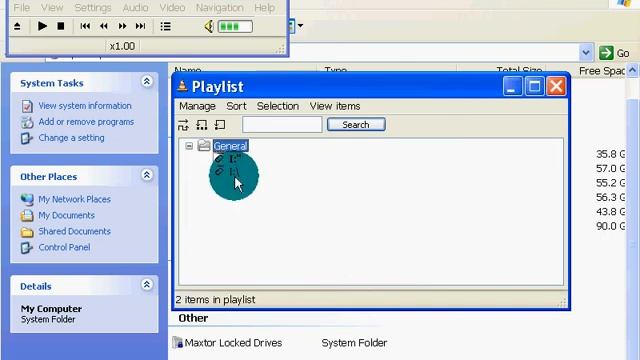Open Add or remove programs link
This screenshot has height=360, width=640.
pyautogui.click(x=86, y=122)
